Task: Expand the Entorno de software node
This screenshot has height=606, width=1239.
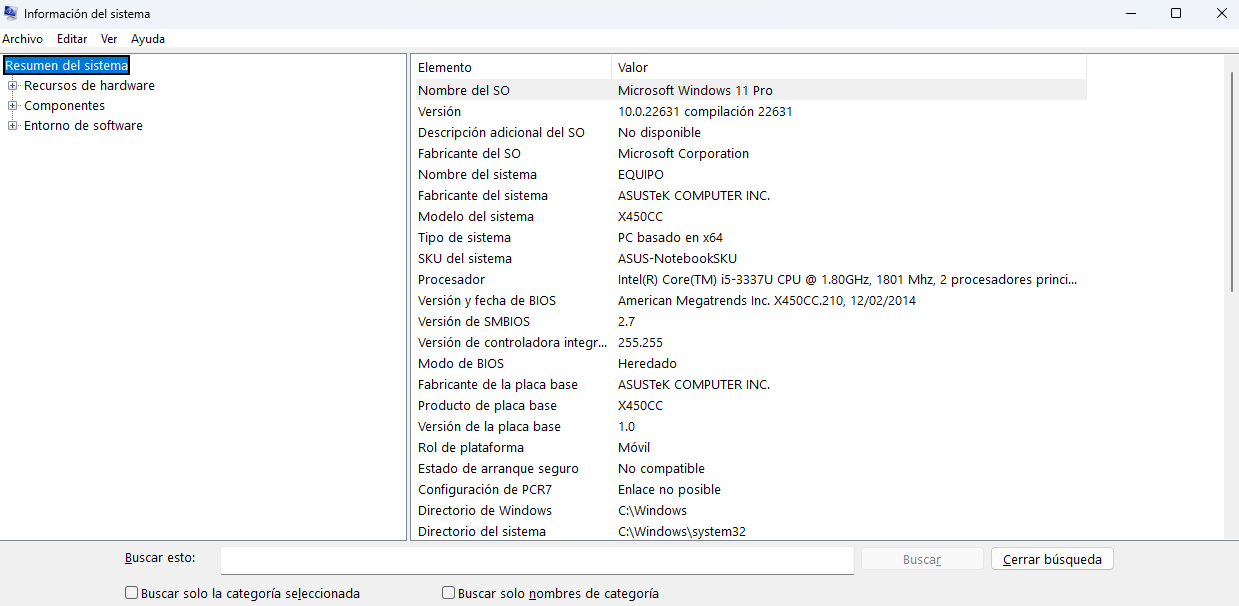Action: [x=13, y=126]
